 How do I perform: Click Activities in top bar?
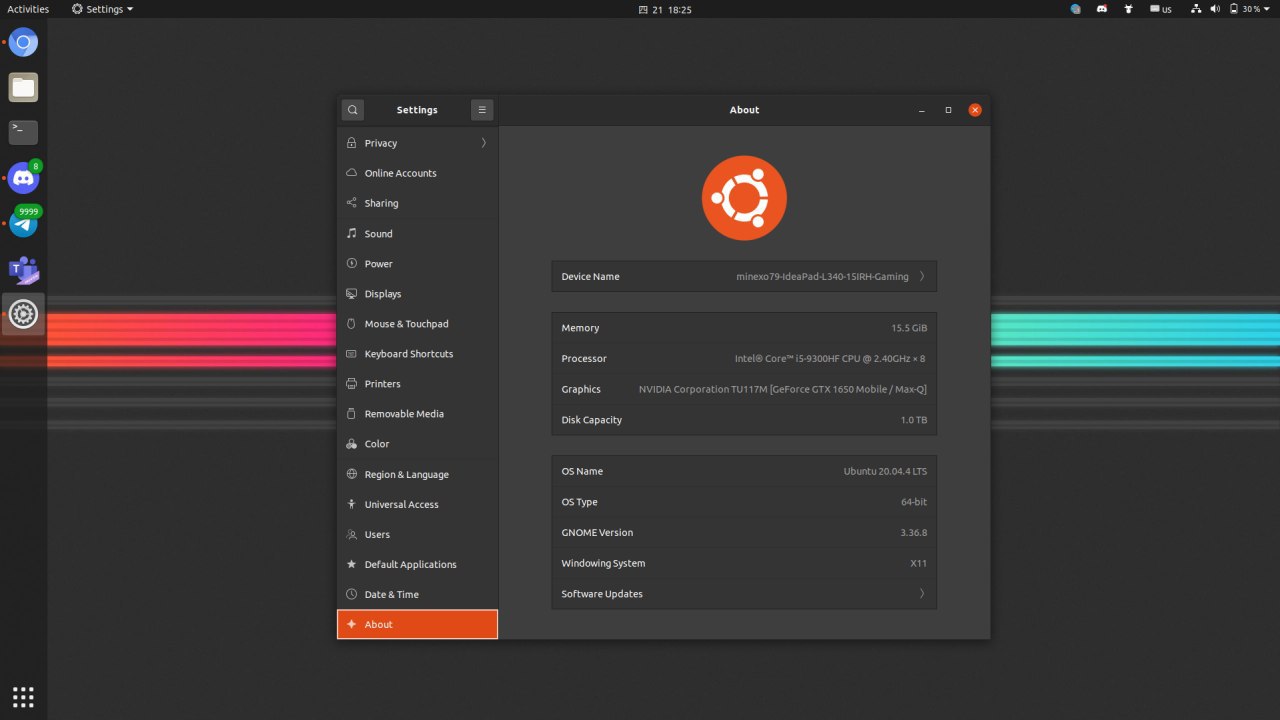tap(28, 9)
